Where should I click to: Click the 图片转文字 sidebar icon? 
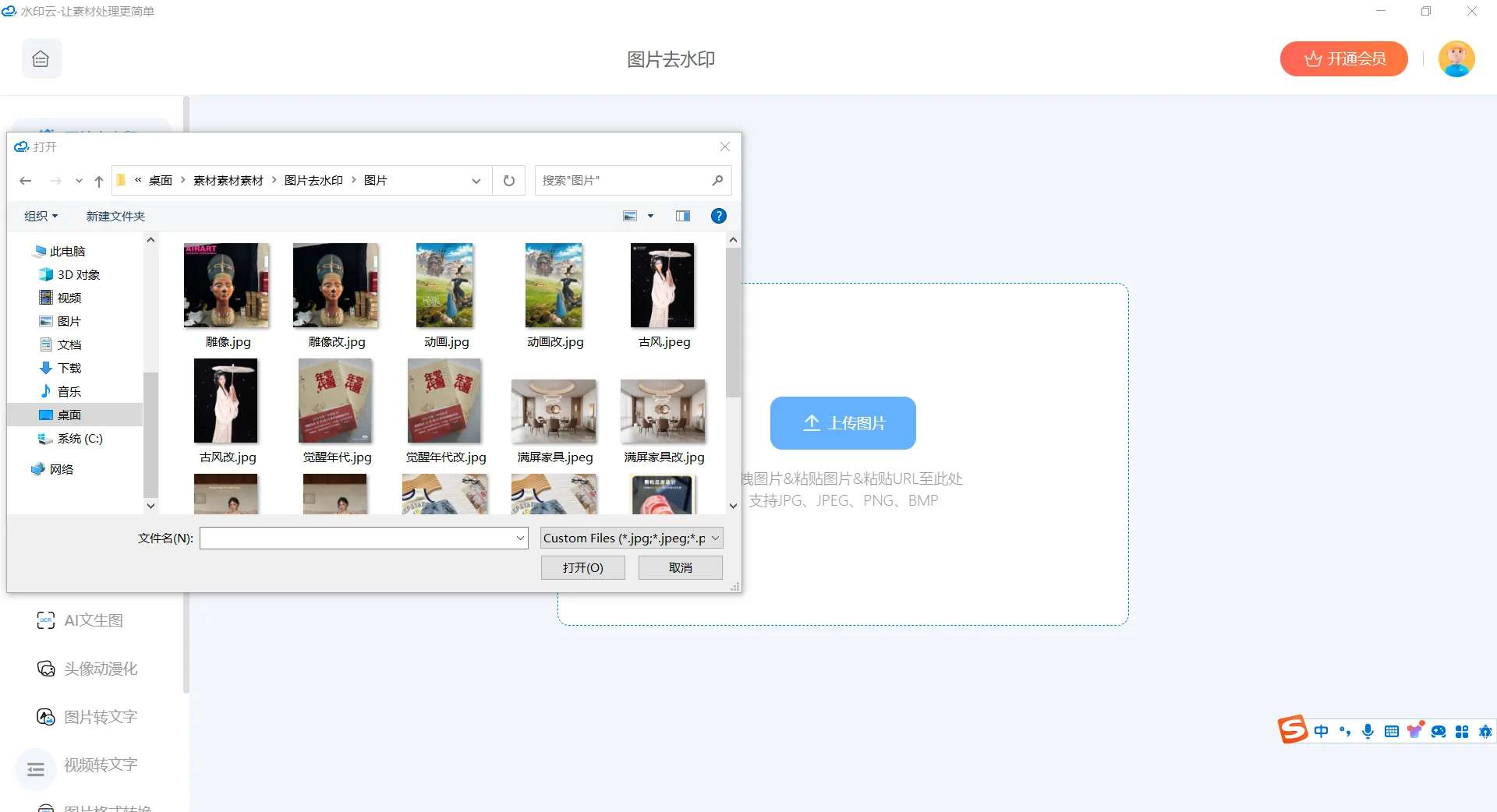[x=46, y=717]
